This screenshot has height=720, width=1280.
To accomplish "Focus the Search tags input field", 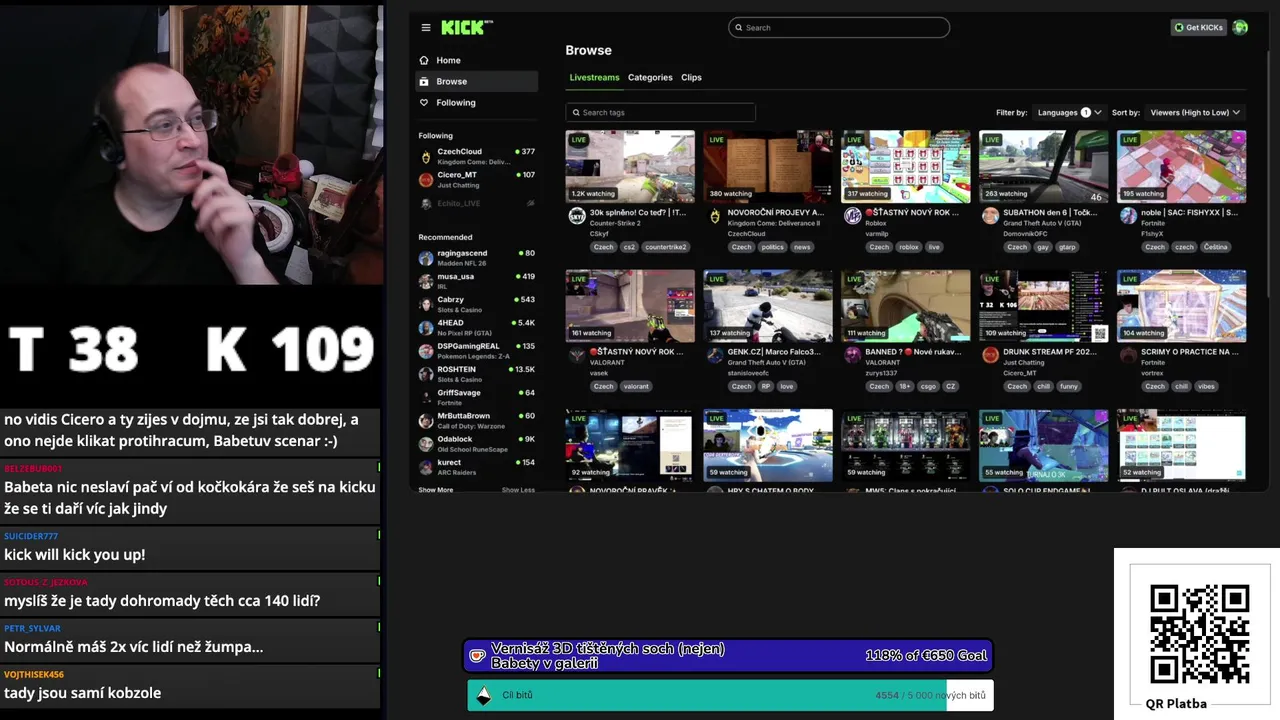I will tap(660, 113).
